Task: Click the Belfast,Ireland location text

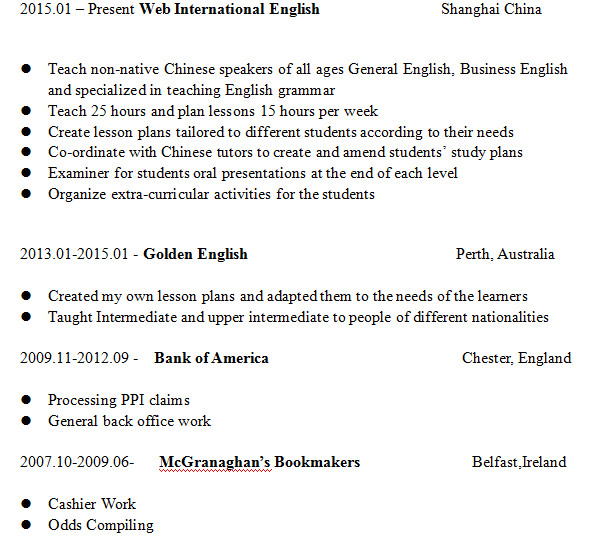Action: [x=519, y=462]
